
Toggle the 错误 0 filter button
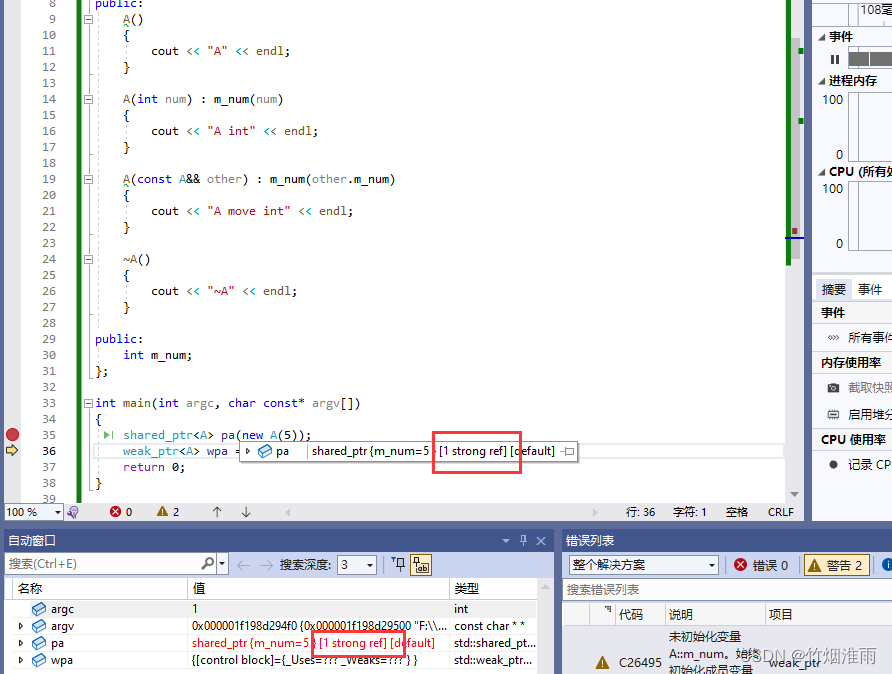[761, 565]
